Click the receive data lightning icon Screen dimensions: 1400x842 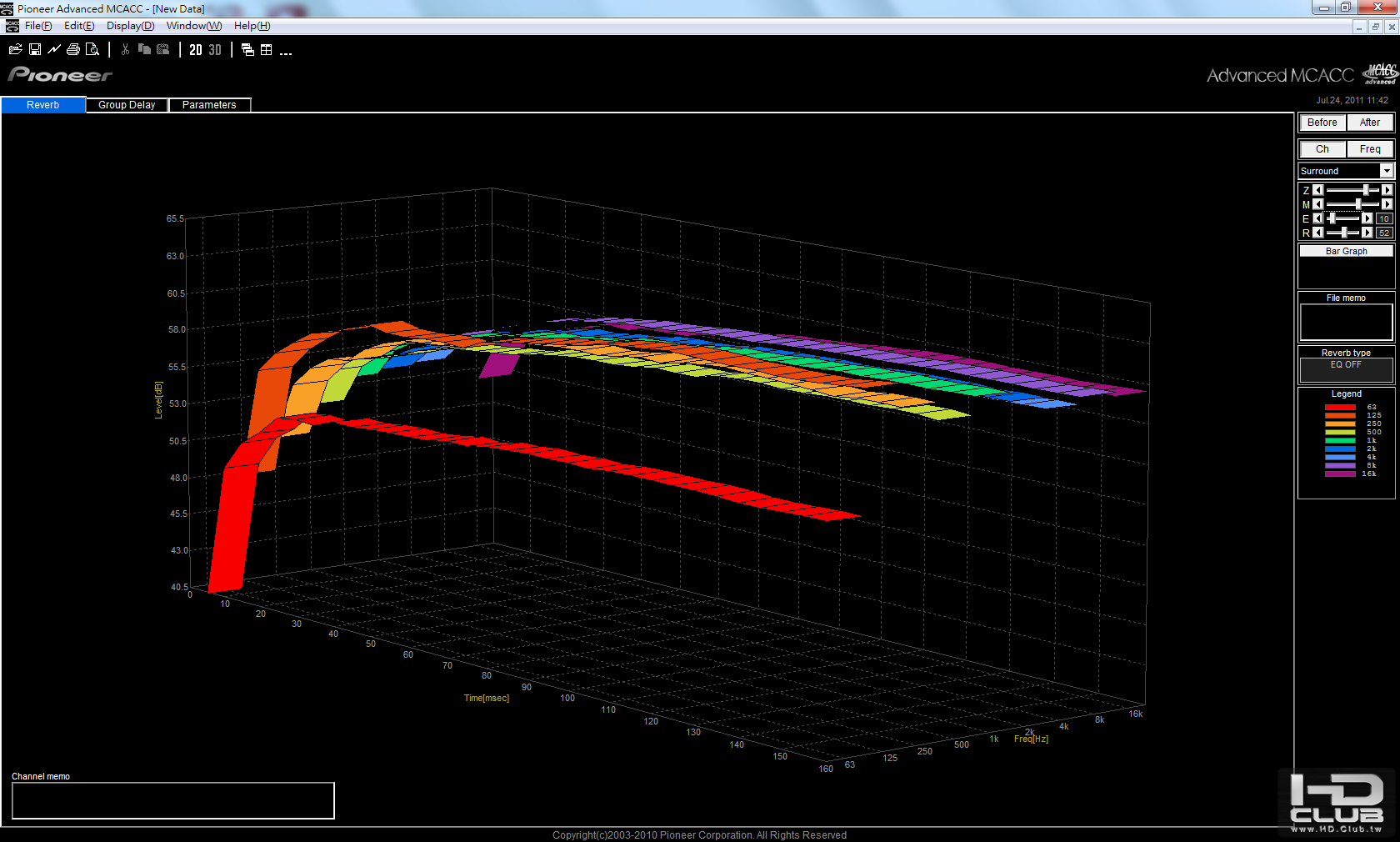pos(54,50)
